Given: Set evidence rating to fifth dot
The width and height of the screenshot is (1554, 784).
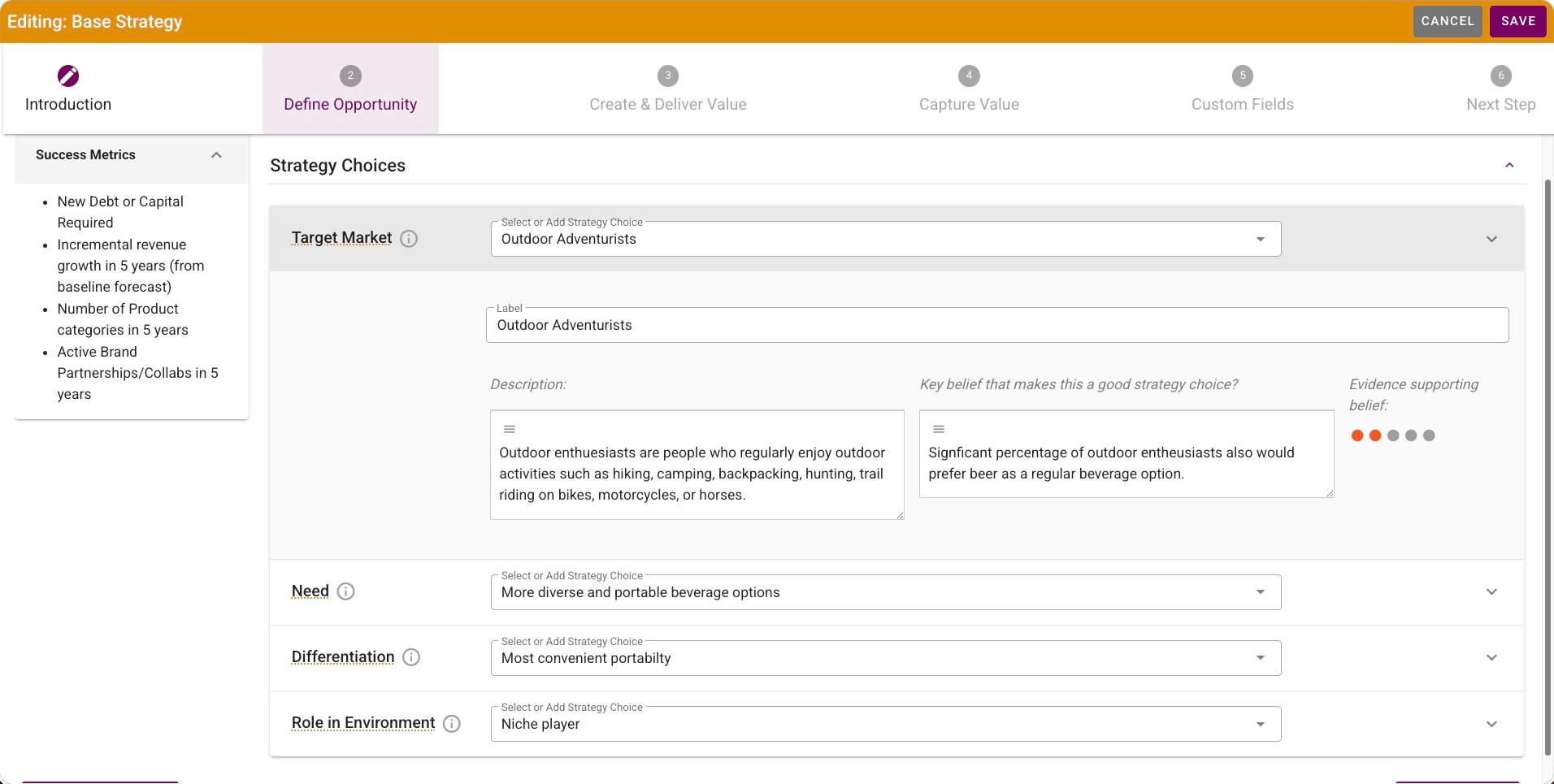Looking at the screenshot, I should 1429,435.
